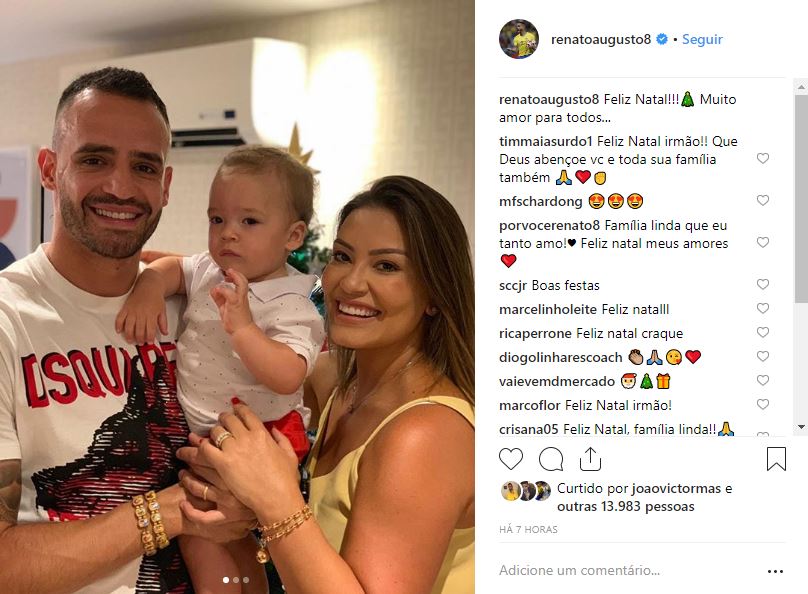Like the mfschardong comment heart
Image resolution: width=808 pixels, height=594 pixels.
763,200
